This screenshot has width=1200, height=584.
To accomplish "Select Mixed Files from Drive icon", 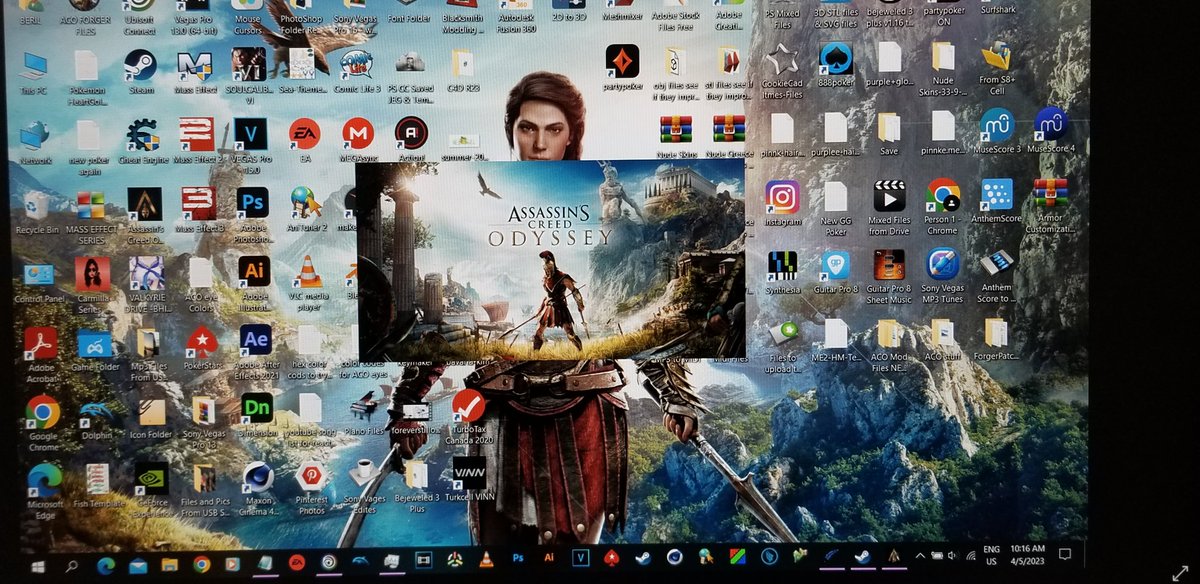I will pos(889,206).
